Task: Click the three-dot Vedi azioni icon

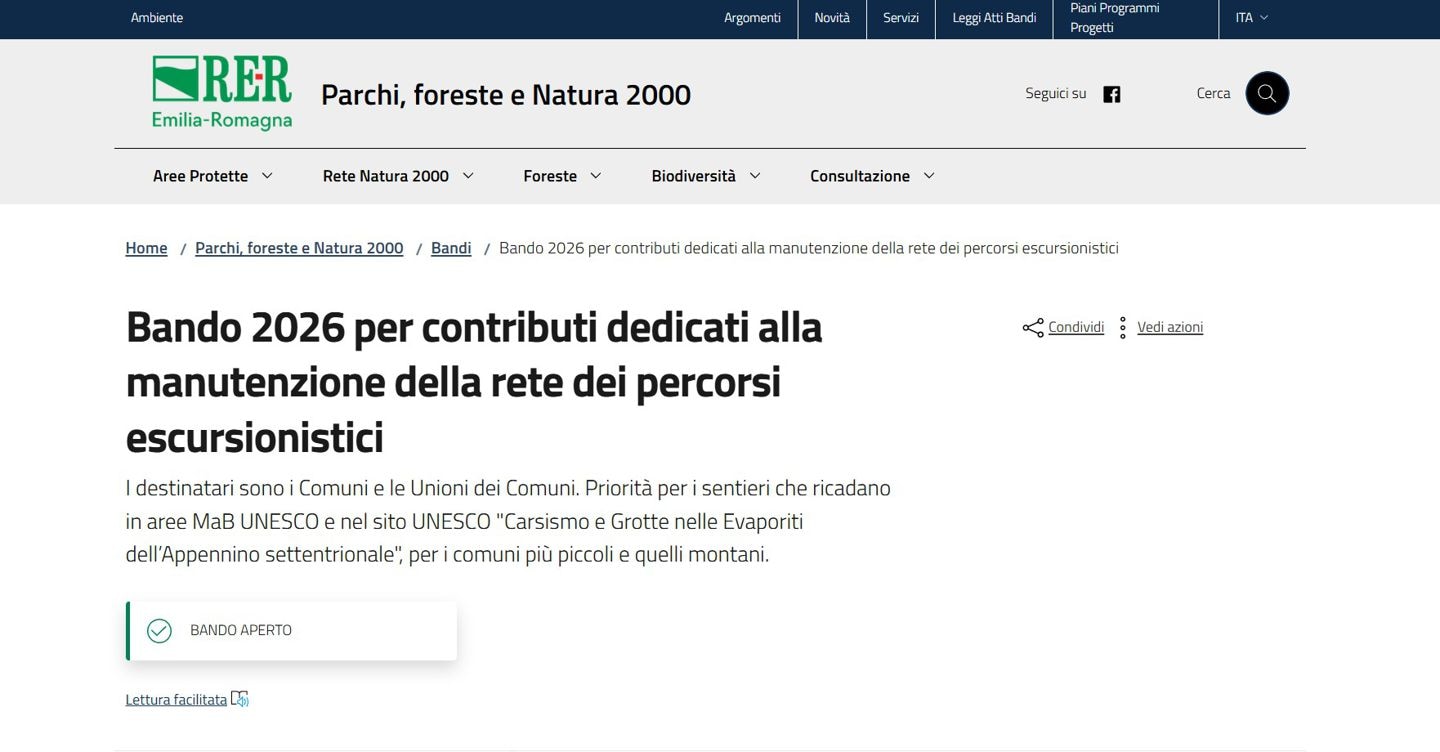Action: [x=1123, y=328]
